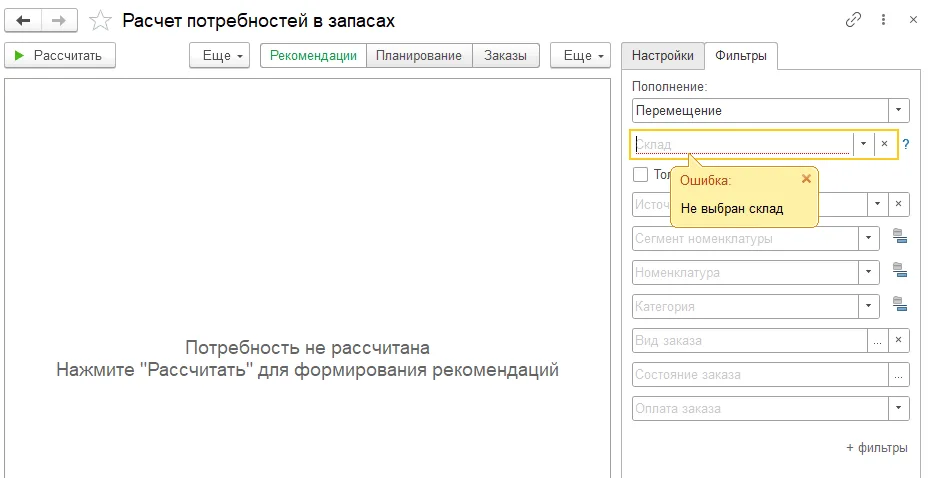The width and height of the screenshot is (935, 478).
Task: Dismiss the Ошибка tooltip with orange X
Action: coord(806,179)
